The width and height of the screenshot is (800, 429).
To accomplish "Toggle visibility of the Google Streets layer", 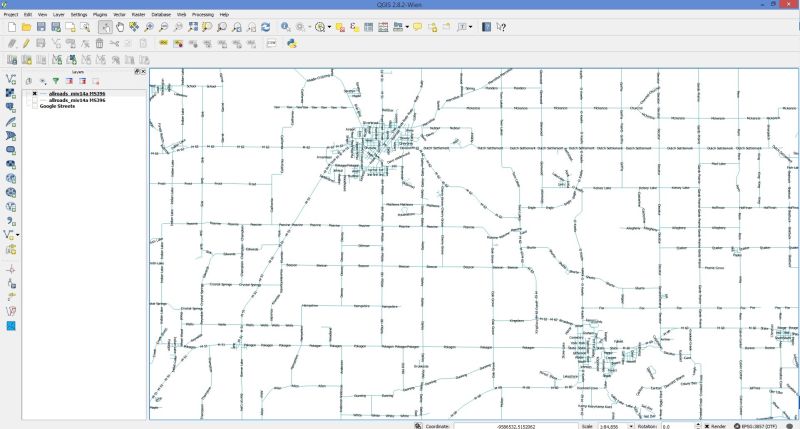I will [x=35, y=107].
